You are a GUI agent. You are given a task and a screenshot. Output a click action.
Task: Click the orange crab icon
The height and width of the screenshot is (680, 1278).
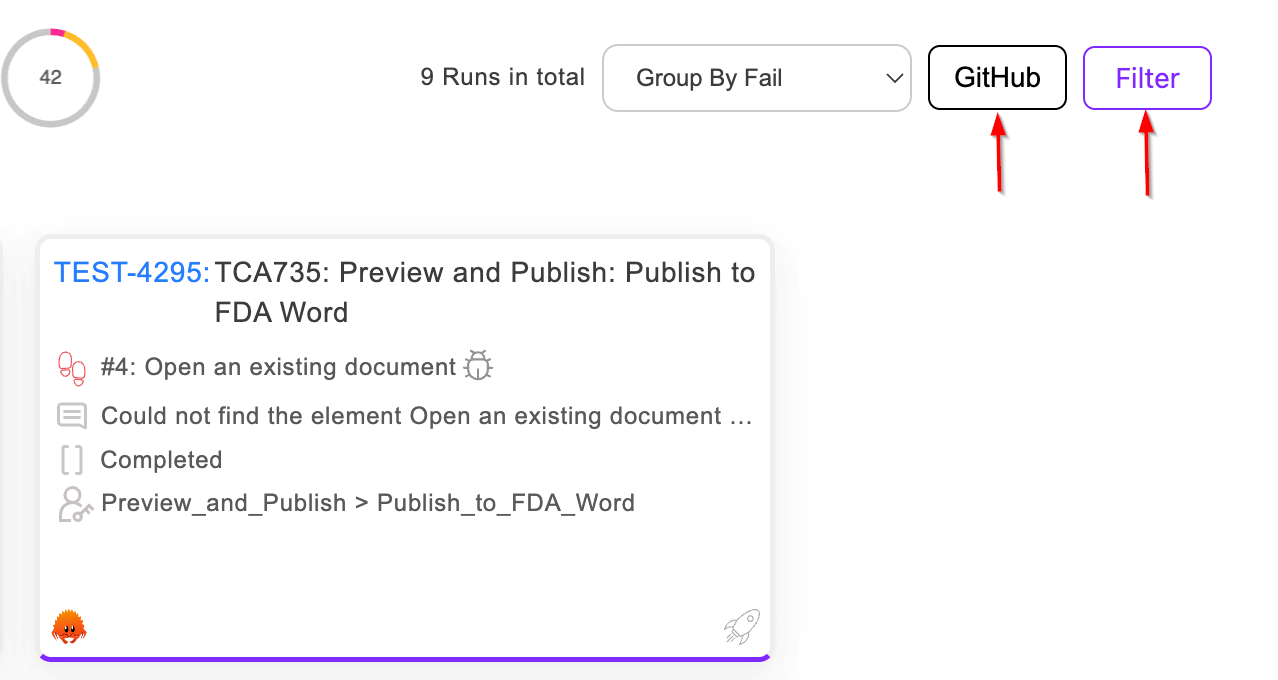point(69,627)
